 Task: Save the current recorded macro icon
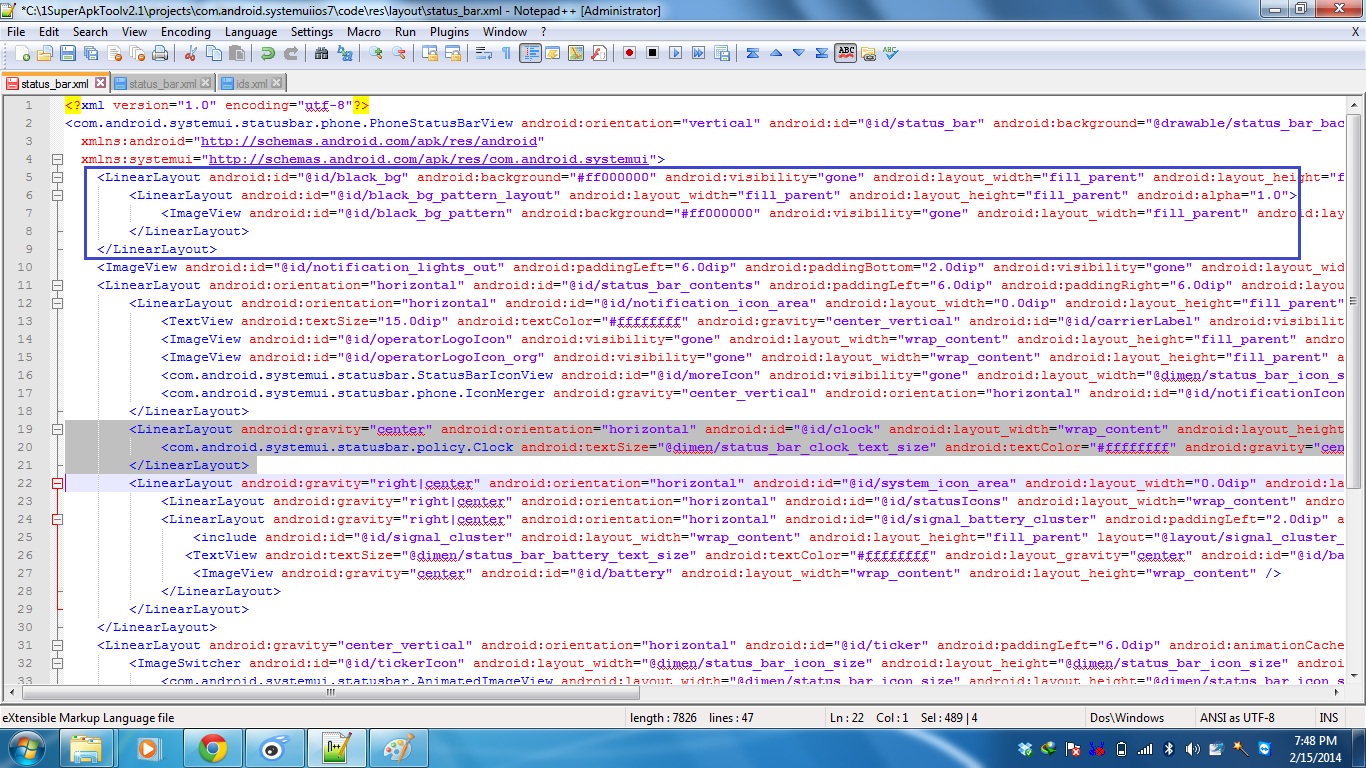pos(722,53)
